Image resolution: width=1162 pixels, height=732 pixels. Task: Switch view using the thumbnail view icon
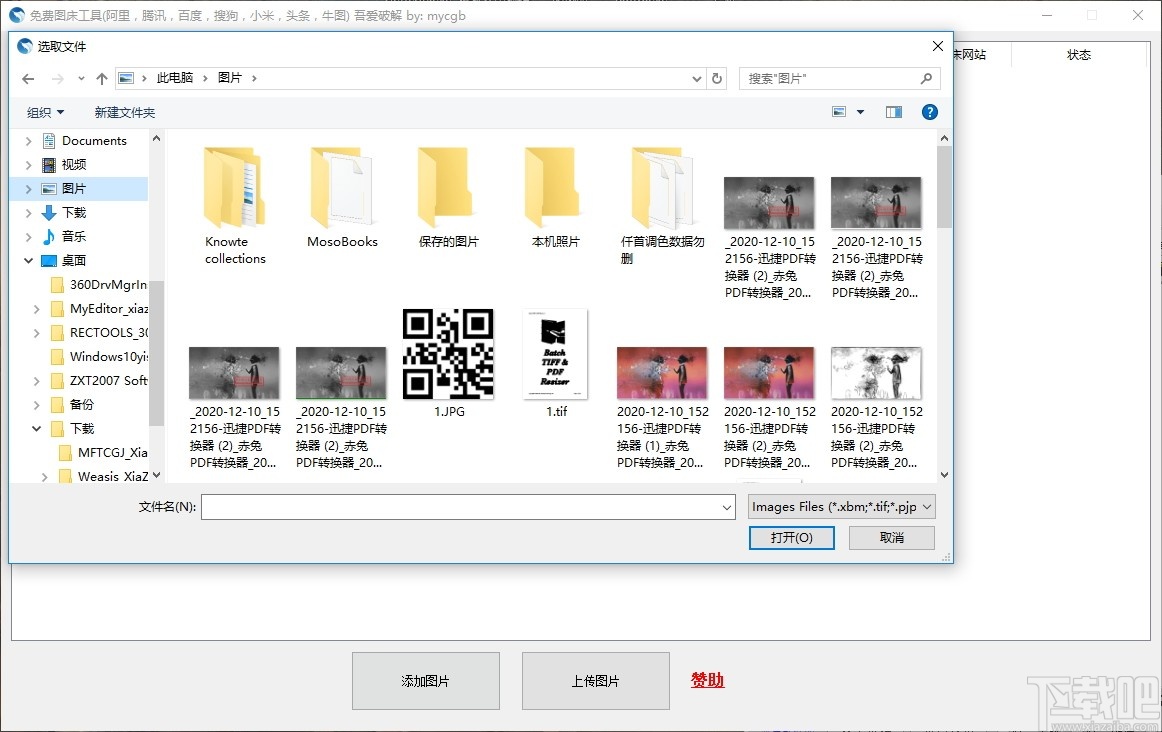pos(840,112)
